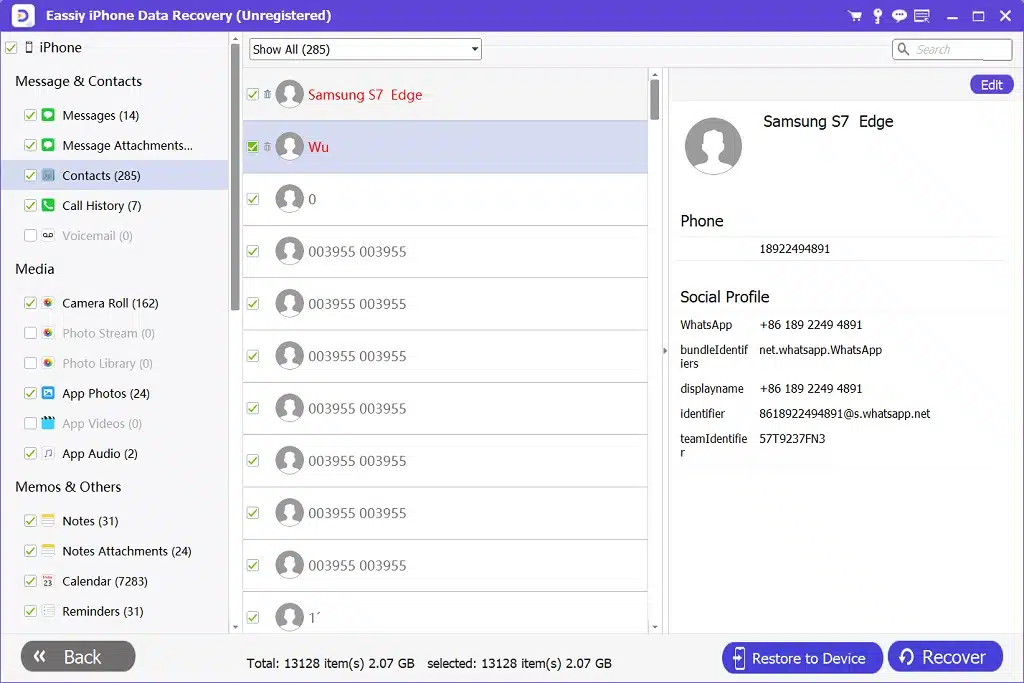Click the Edit button for contact details

991,85
